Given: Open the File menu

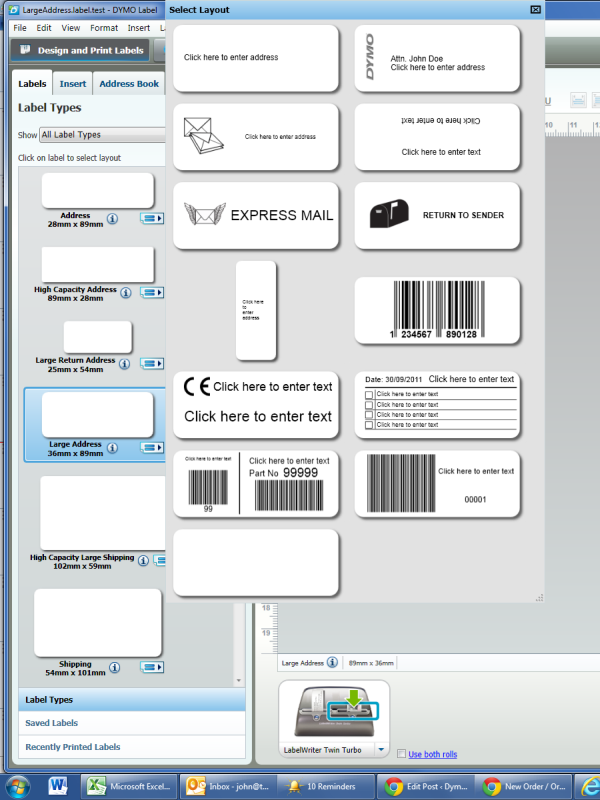Looking at the screenshot, I should [20, 28].
